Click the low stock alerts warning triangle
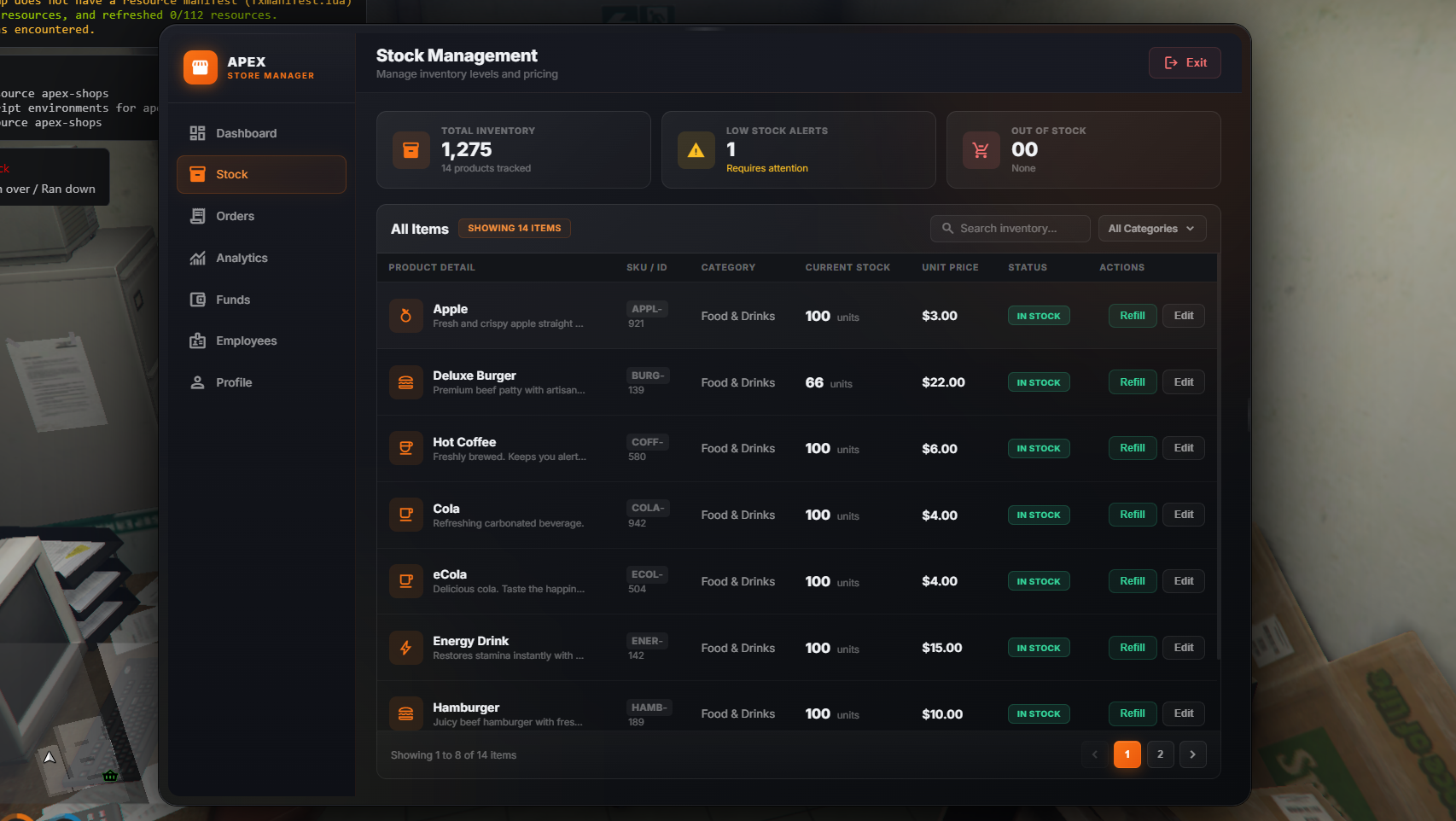The image size is (1456, 821). pos(696,149)
